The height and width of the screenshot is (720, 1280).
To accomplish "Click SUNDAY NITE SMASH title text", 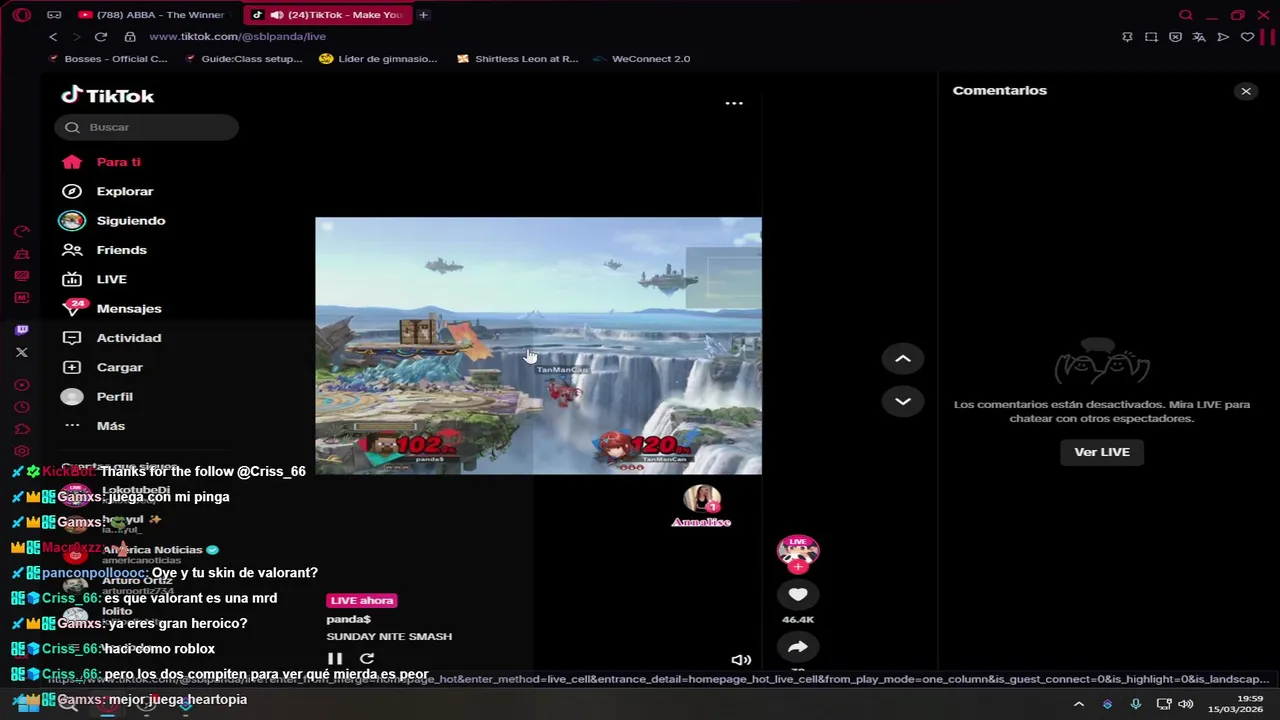I will (x=389, y=637).
